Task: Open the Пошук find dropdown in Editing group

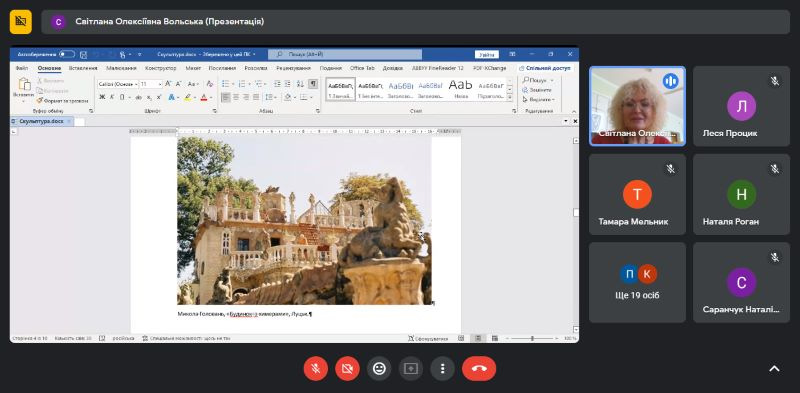Action: coord(538,80)
